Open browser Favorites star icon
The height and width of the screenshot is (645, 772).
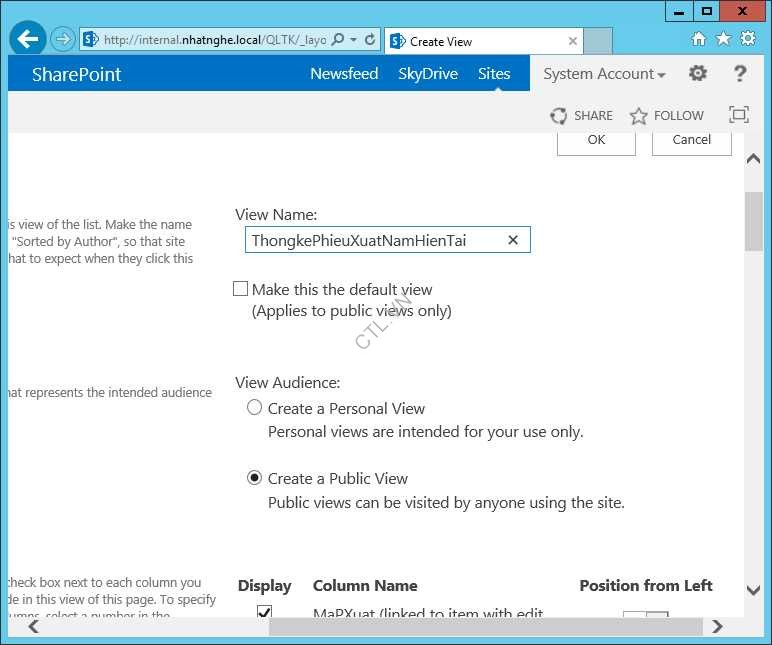(x=723, y=40)
